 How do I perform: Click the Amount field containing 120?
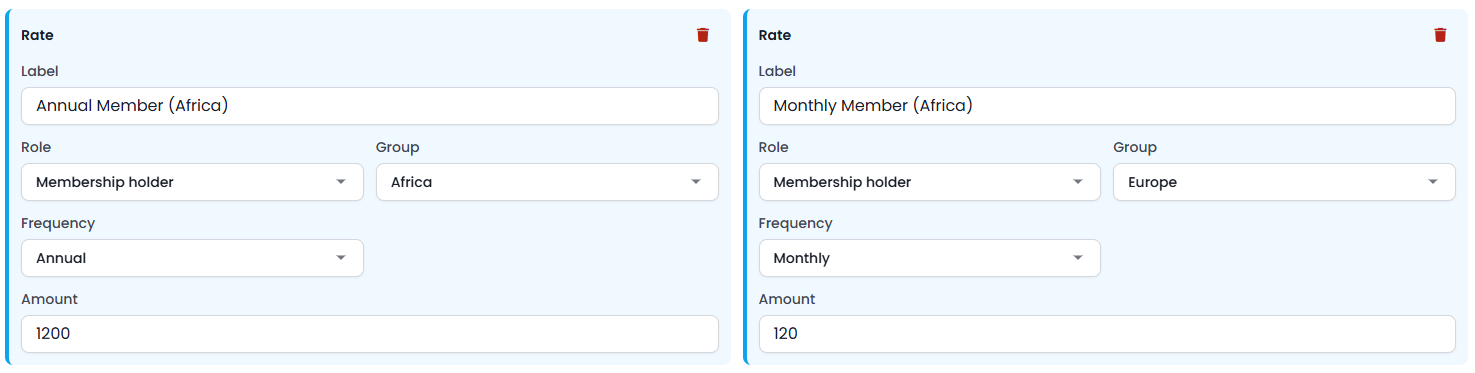[1107, 334]
